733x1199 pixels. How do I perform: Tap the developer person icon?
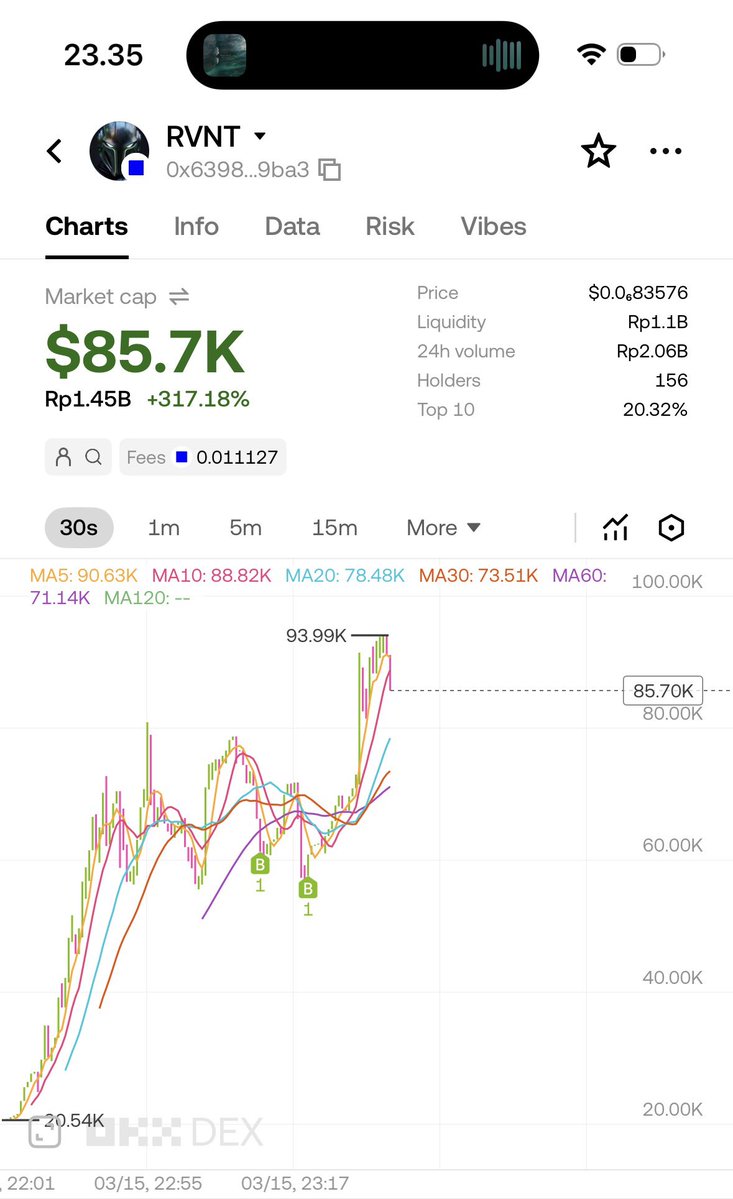(63, 457)
